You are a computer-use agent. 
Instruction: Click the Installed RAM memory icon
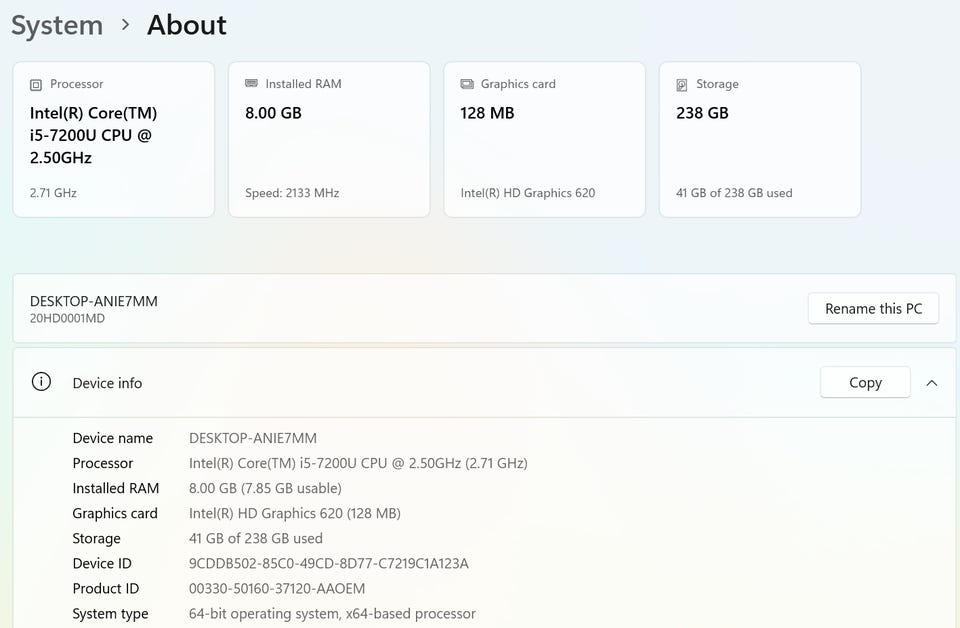251,83
